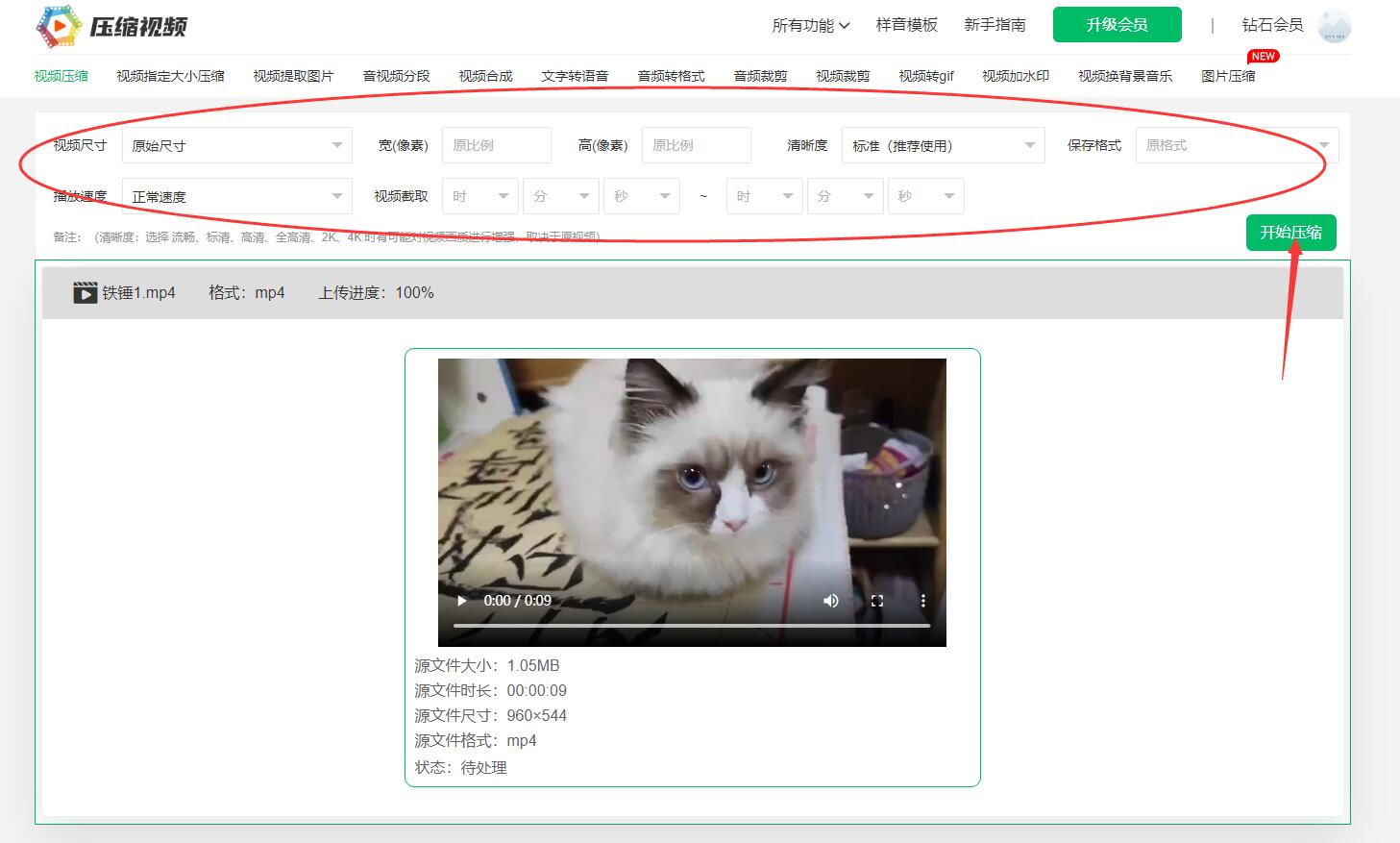Open the 保存格式 format dropdown
This screenshot has width=1400, height=843.
coord(1236,145)
